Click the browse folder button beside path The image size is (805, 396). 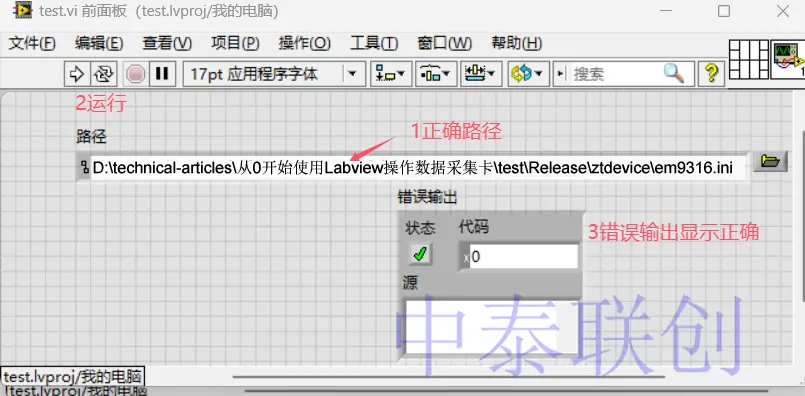pyautogui.click(x=770, y=162)
